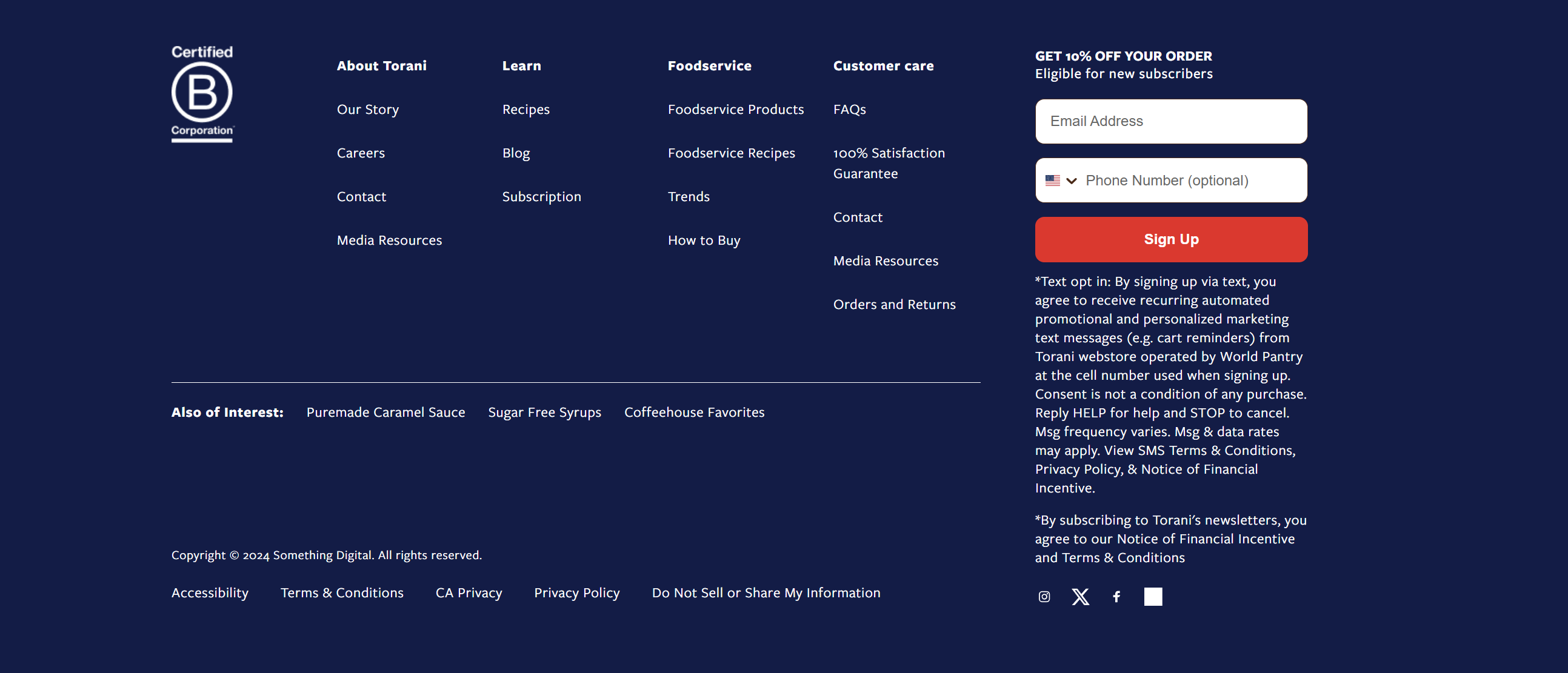Click Notice of Financial Incentive in newsletter text

1205,539
